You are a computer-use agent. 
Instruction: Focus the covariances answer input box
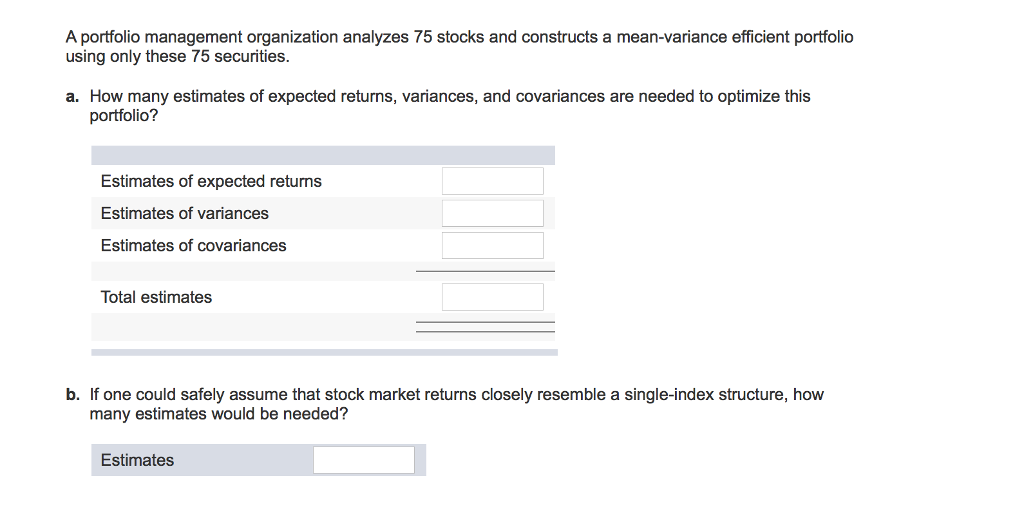[x=493, y=245]
